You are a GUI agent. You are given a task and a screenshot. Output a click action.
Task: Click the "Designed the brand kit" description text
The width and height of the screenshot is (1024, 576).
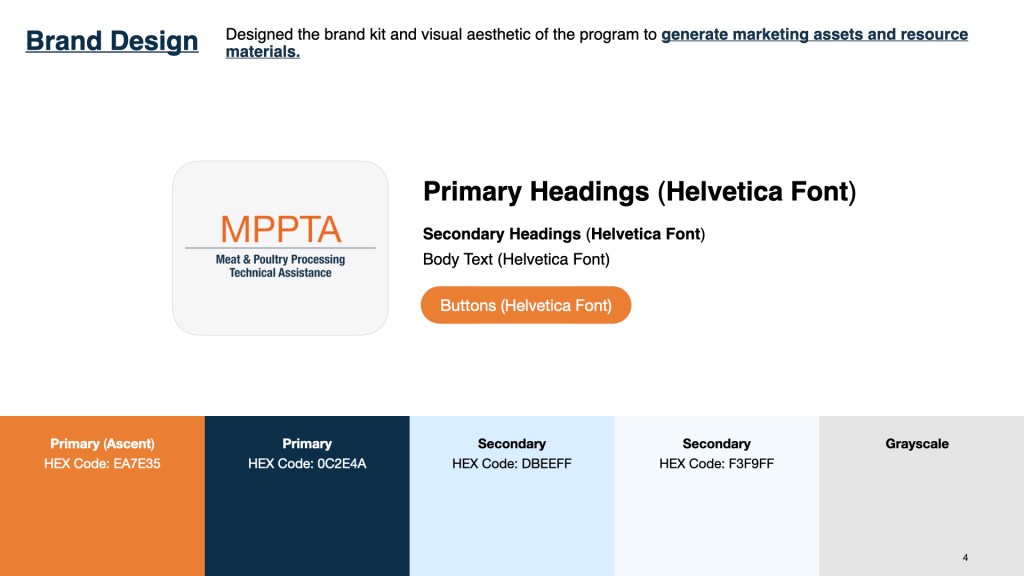[440, 34]
